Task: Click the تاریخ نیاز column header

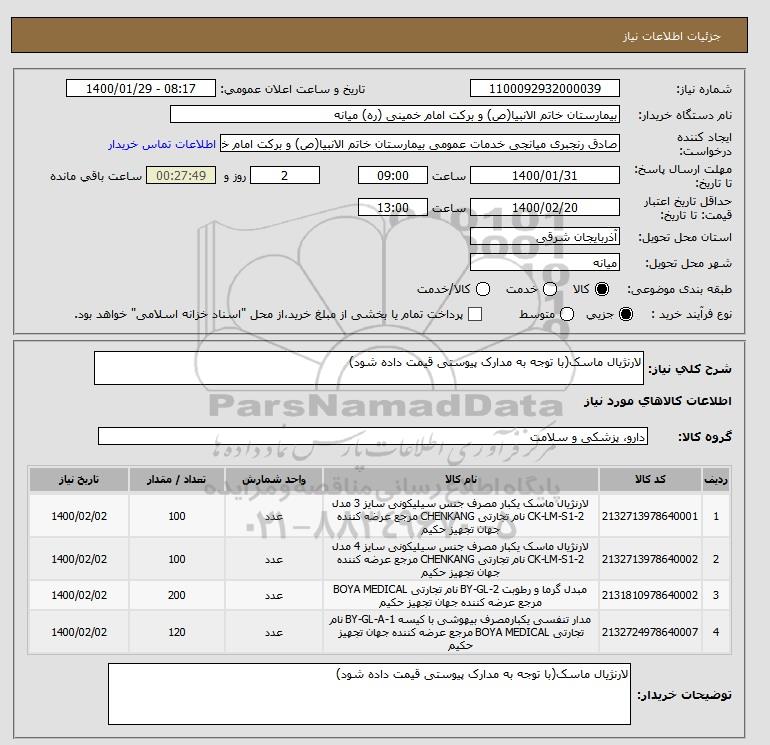Action: [x=79, y=480]
